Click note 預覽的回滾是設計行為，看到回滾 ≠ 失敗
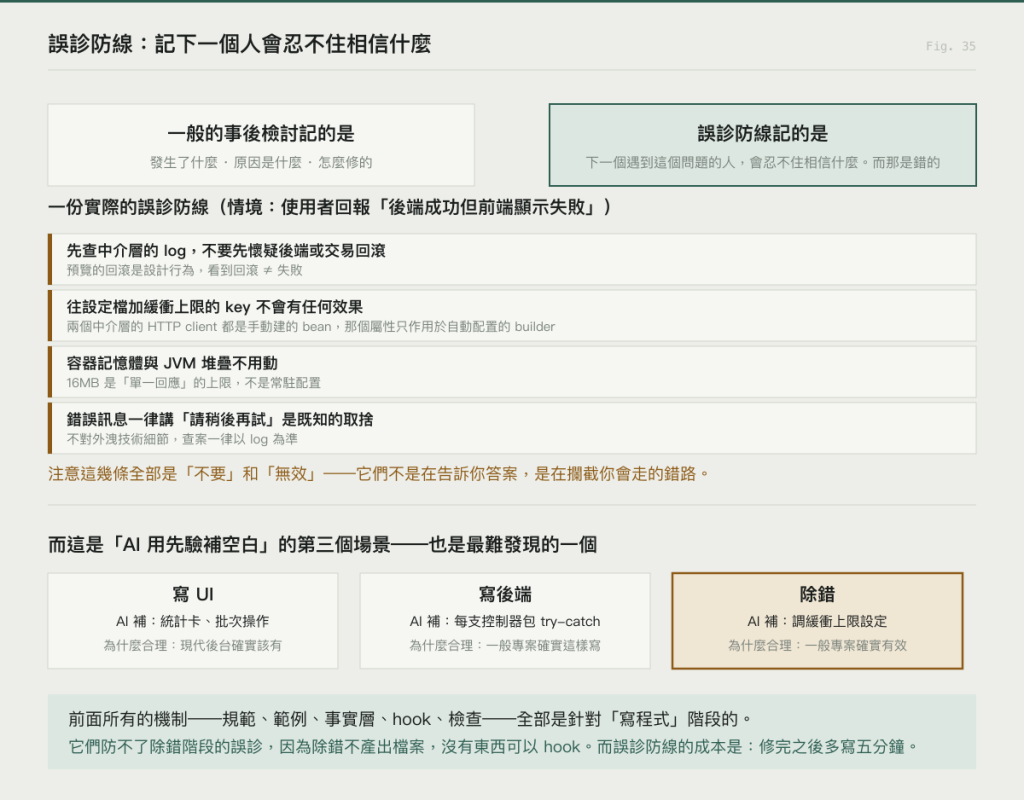This screenshot has width=1024, height=800. point(184,270)
